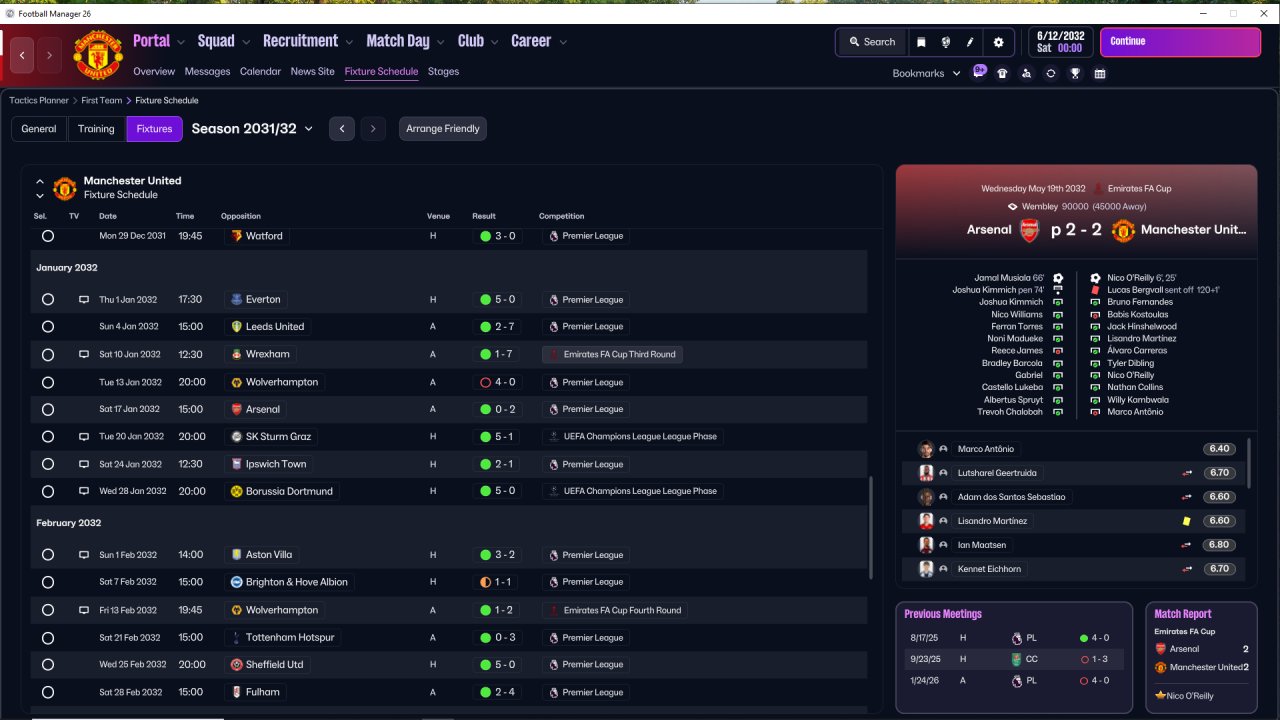Click the player search scouting shortcut icon
The width and height of the screenshot is (1280, 720).
click(x=1026, y=73)
